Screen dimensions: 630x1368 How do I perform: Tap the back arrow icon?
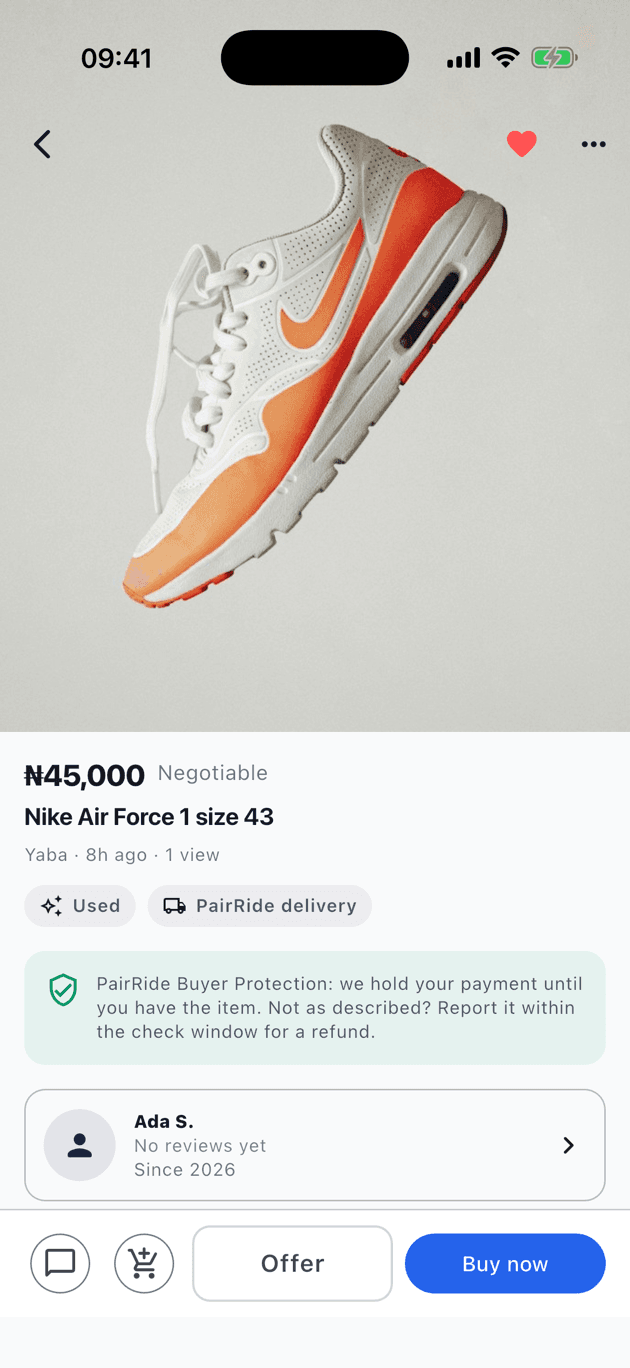pos(42,144)
